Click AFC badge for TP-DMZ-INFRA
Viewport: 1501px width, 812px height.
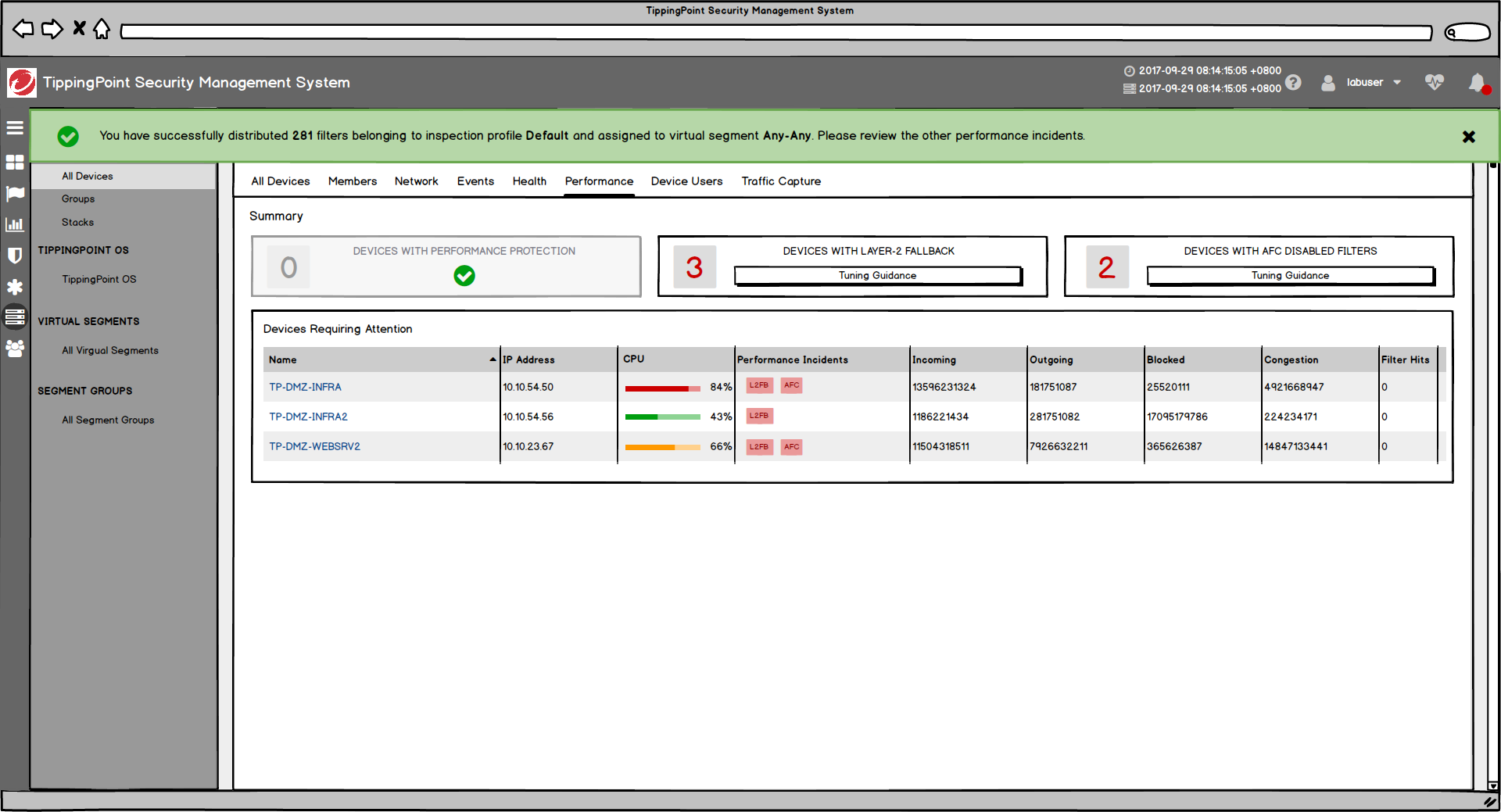[792, 385]
